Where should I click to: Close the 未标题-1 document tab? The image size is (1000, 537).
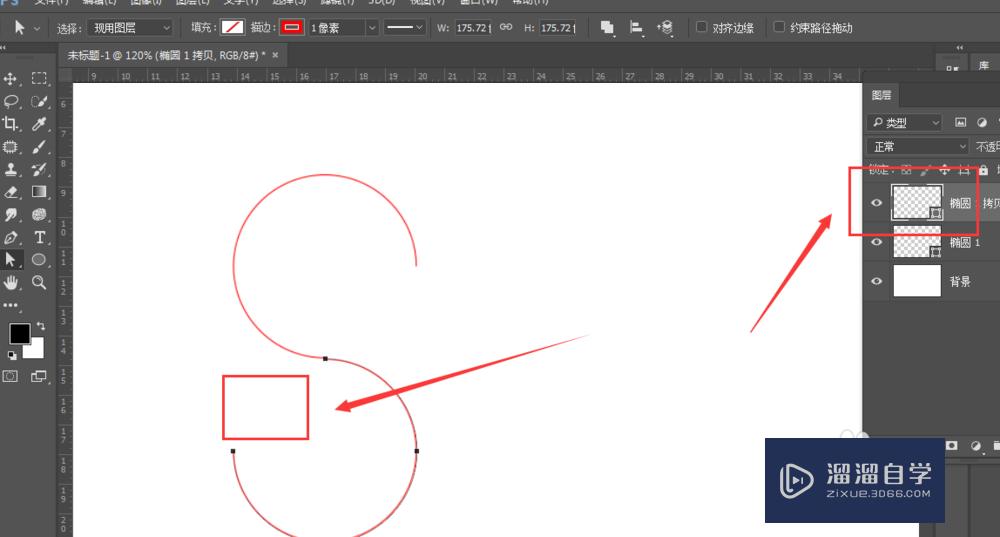coord(276,55)
